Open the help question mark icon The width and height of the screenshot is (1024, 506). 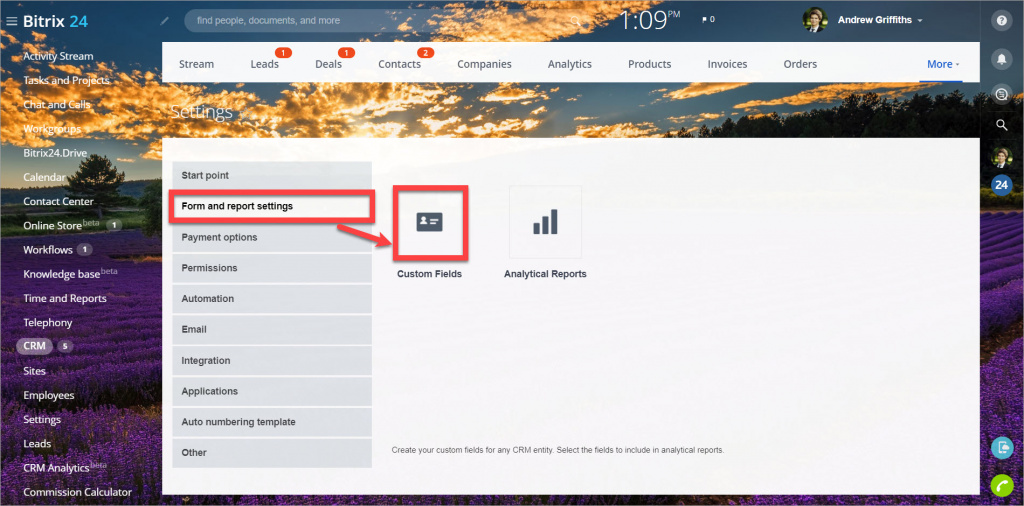(x=1001, y=20)
